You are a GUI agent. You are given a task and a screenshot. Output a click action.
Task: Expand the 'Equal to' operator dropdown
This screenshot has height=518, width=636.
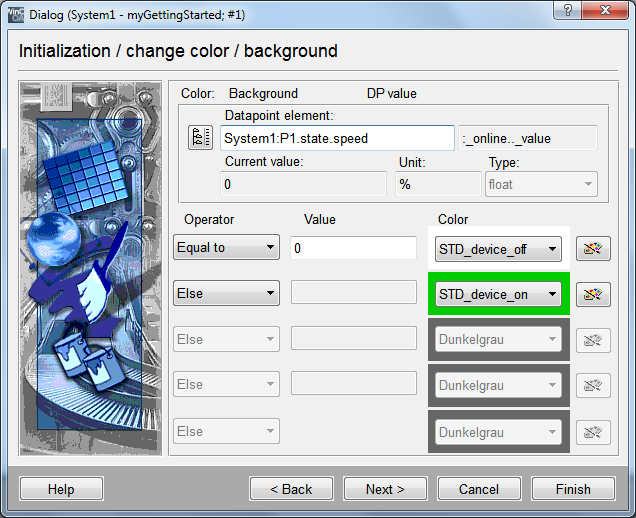[226, 248]
